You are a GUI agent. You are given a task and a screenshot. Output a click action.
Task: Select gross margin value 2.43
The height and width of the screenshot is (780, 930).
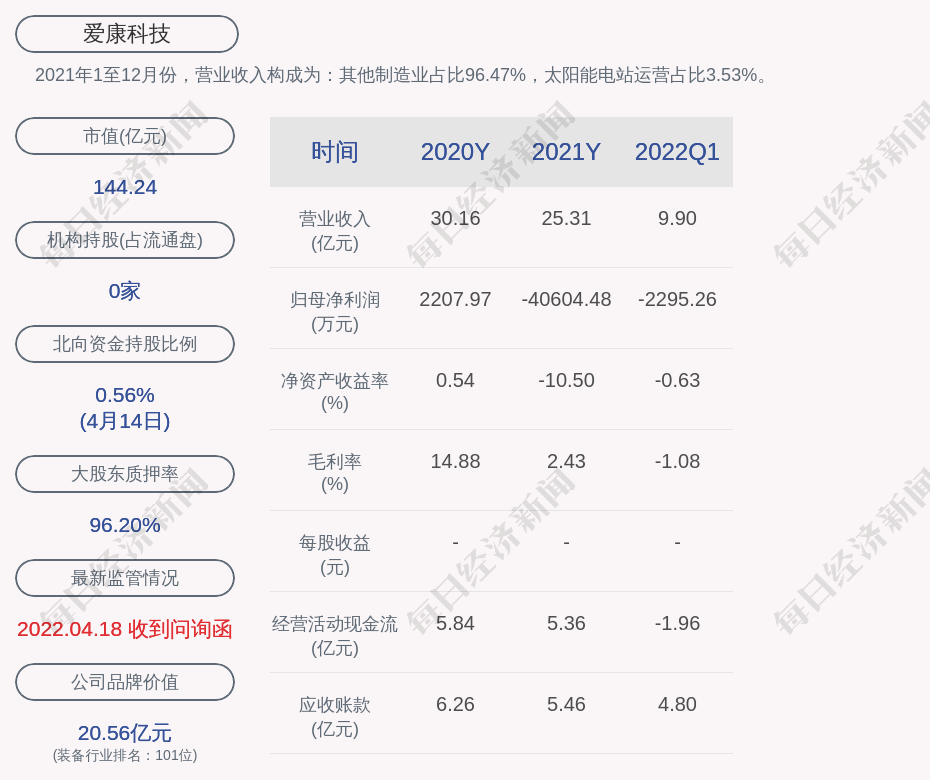(x=566, y=461)
